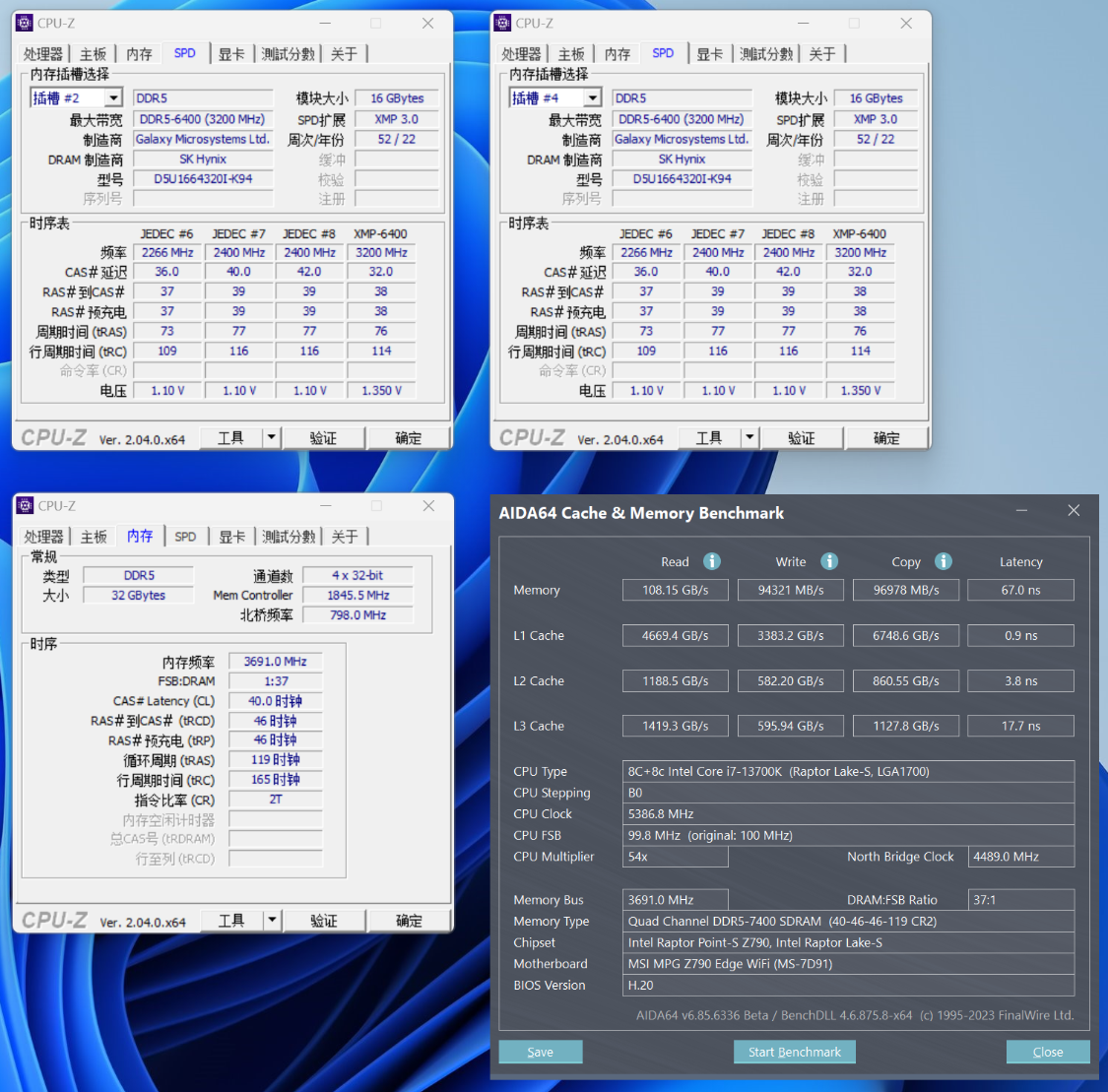Open 显卡 tab in slot #4 window

709,54
